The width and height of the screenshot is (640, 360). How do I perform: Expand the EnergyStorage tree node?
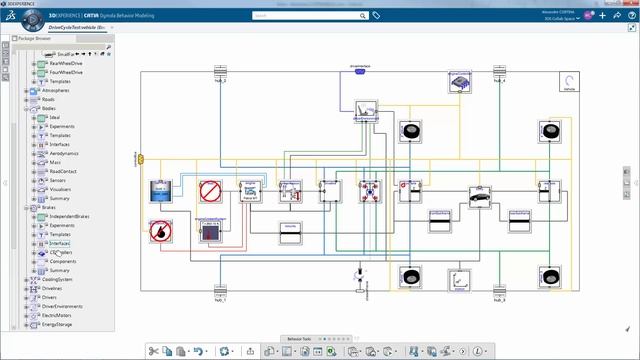(x=27, y=325)
